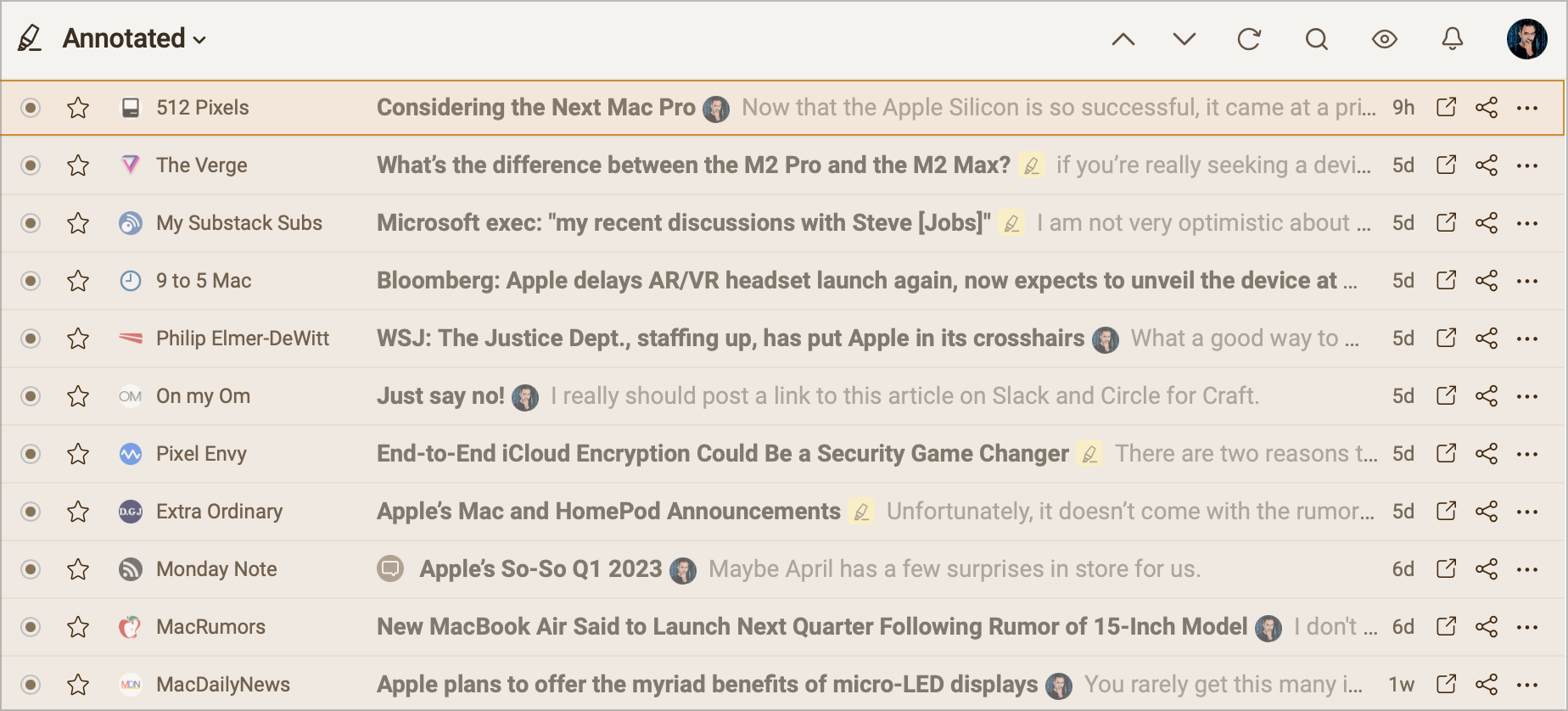Open more options for Pixel Envy article
The image size is (1568, 711).
(x=1527, y=454)
